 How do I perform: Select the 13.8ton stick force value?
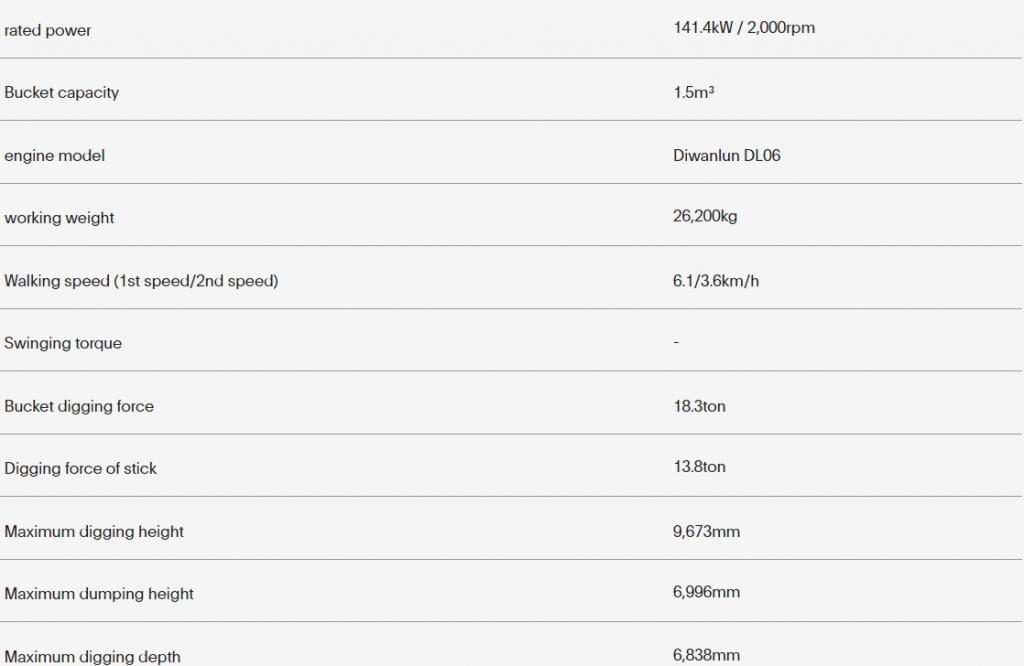click(699, 467)
